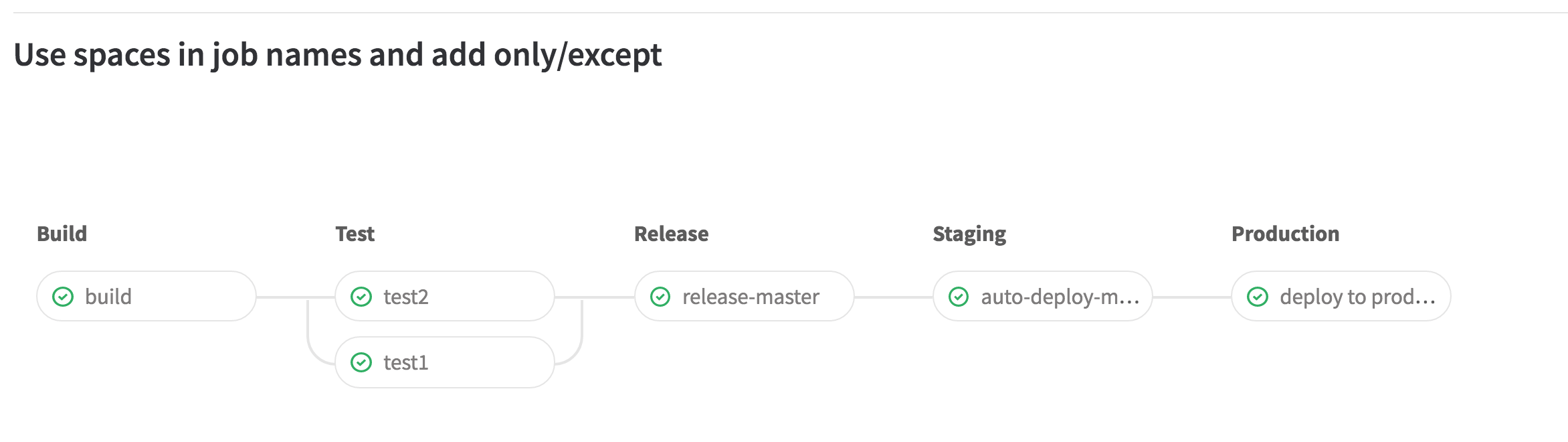Screen dimensions: 1568x442
Task: Click the Staging stage label
Action: [969, 234]
